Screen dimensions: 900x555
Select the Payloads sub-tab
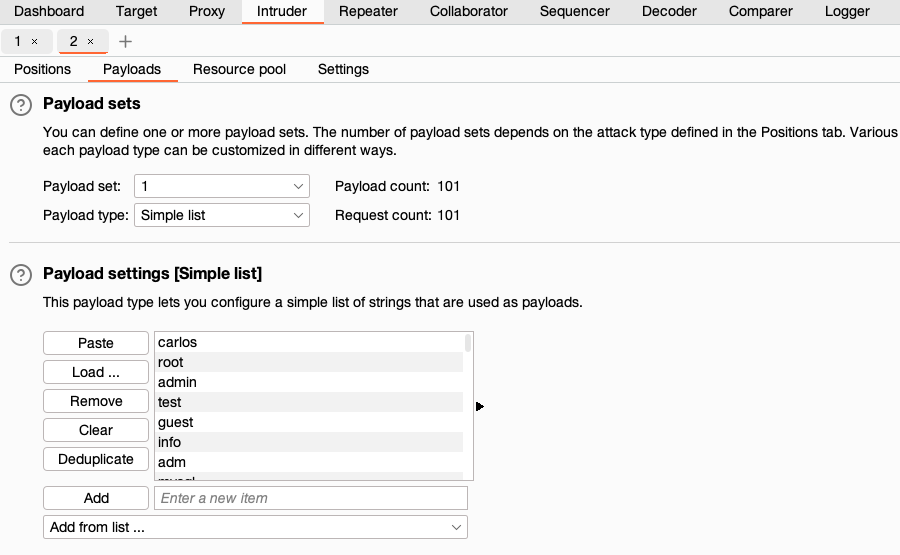(132, 69)
